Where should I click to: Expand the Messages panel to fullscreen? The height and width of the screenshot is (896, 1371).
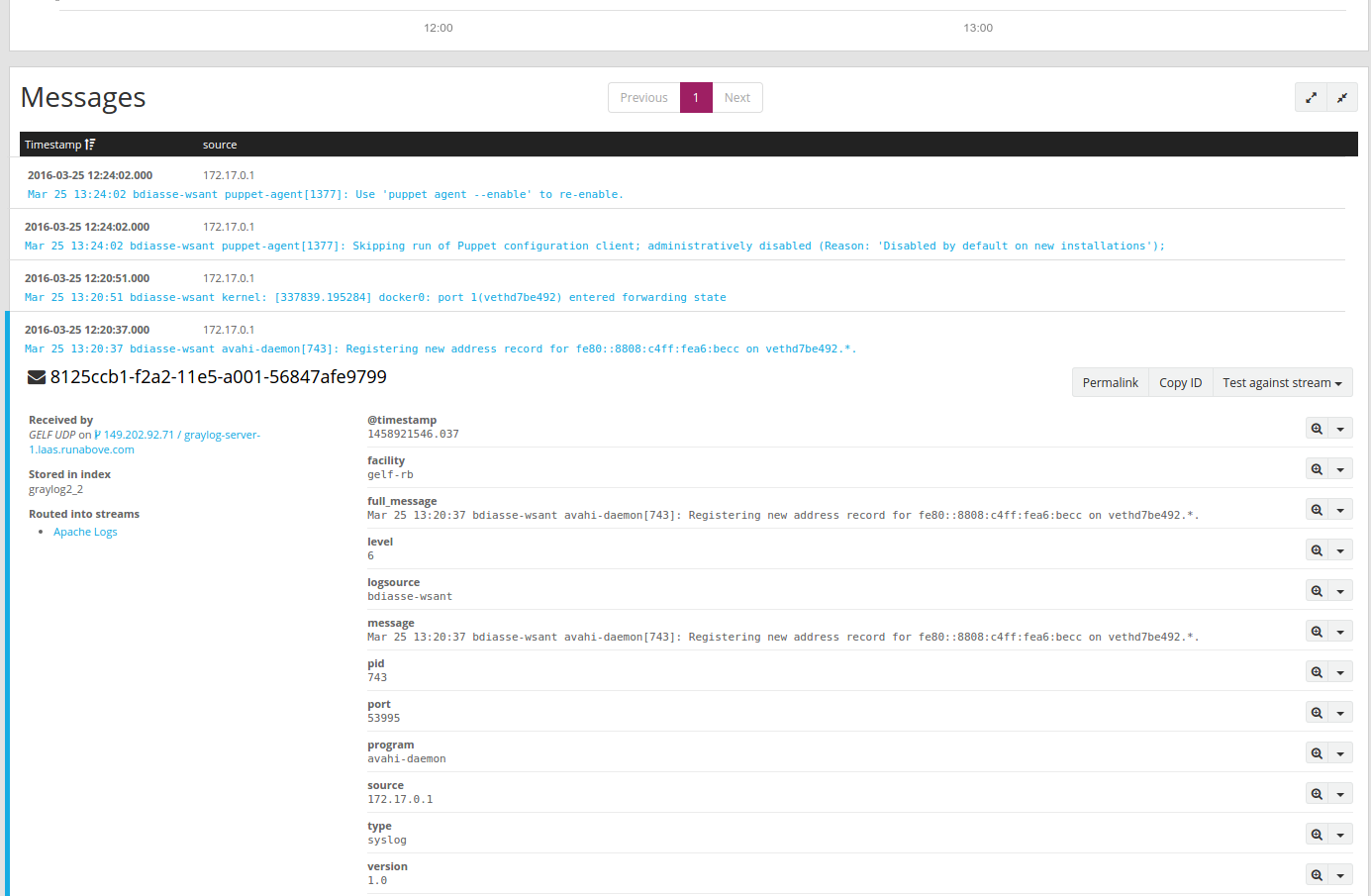click(x=1311, y=97)
